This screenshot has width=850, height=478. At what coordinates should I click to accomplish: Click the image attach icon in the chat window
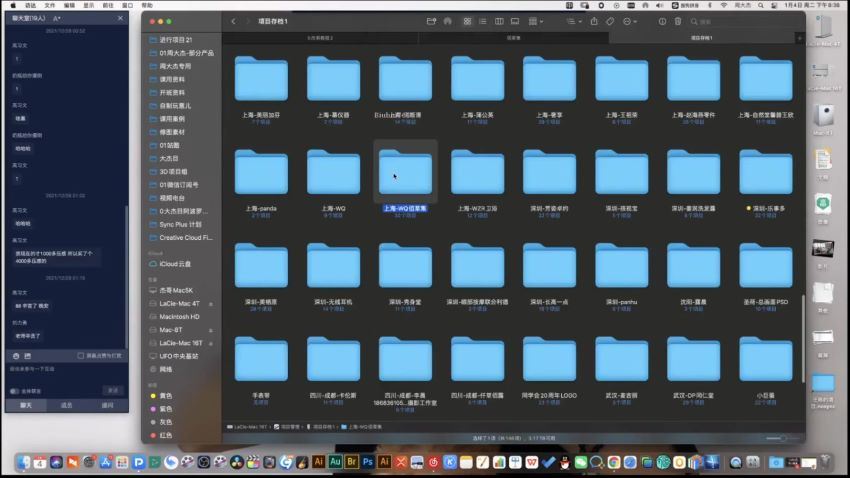coord(28,356)
